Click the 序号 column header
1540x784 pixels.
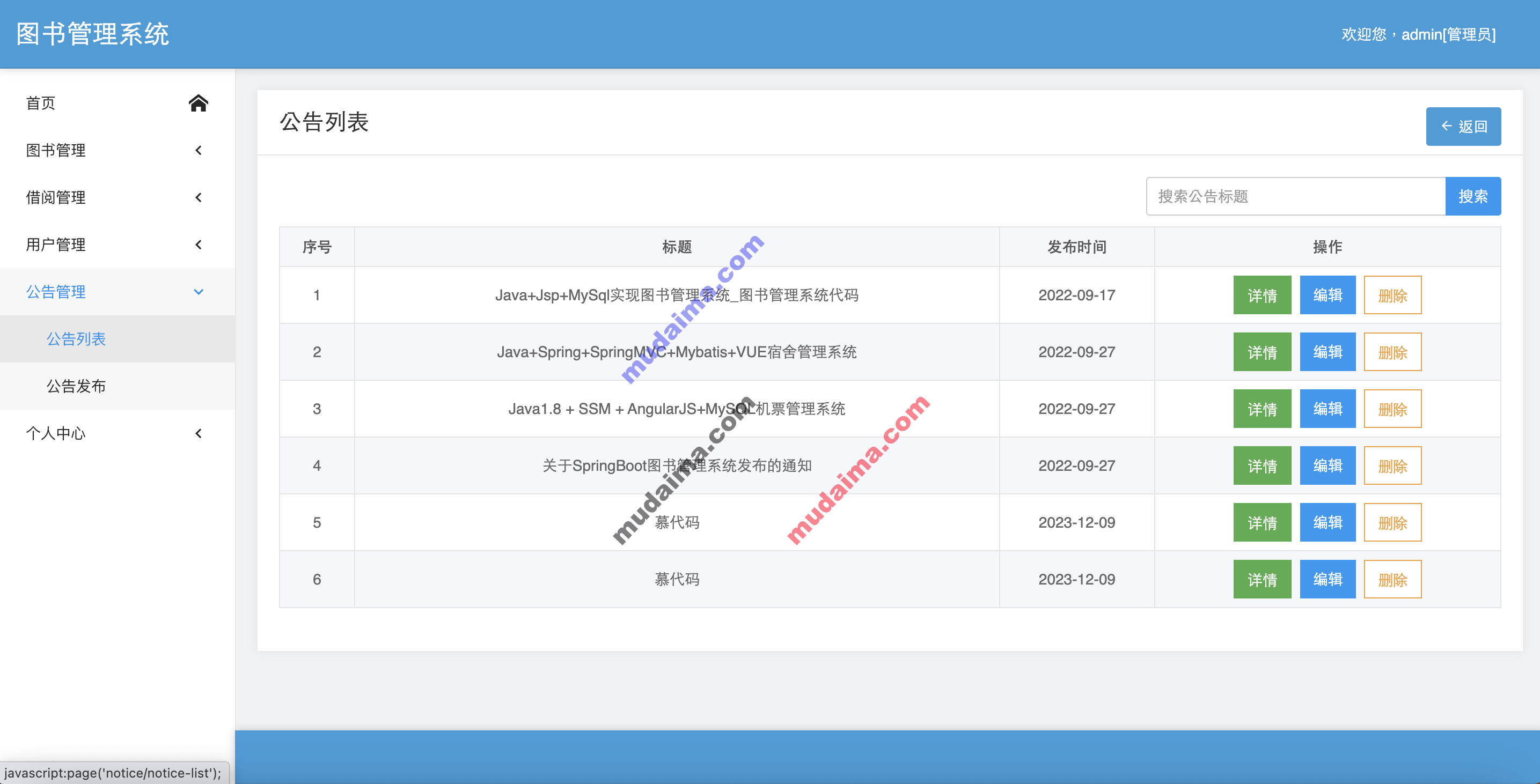(317, 247)
